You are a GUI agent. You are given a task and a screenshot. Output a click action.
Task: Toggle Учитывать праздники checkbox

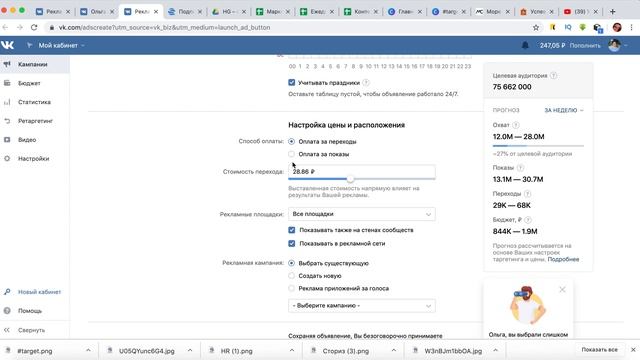291,82
